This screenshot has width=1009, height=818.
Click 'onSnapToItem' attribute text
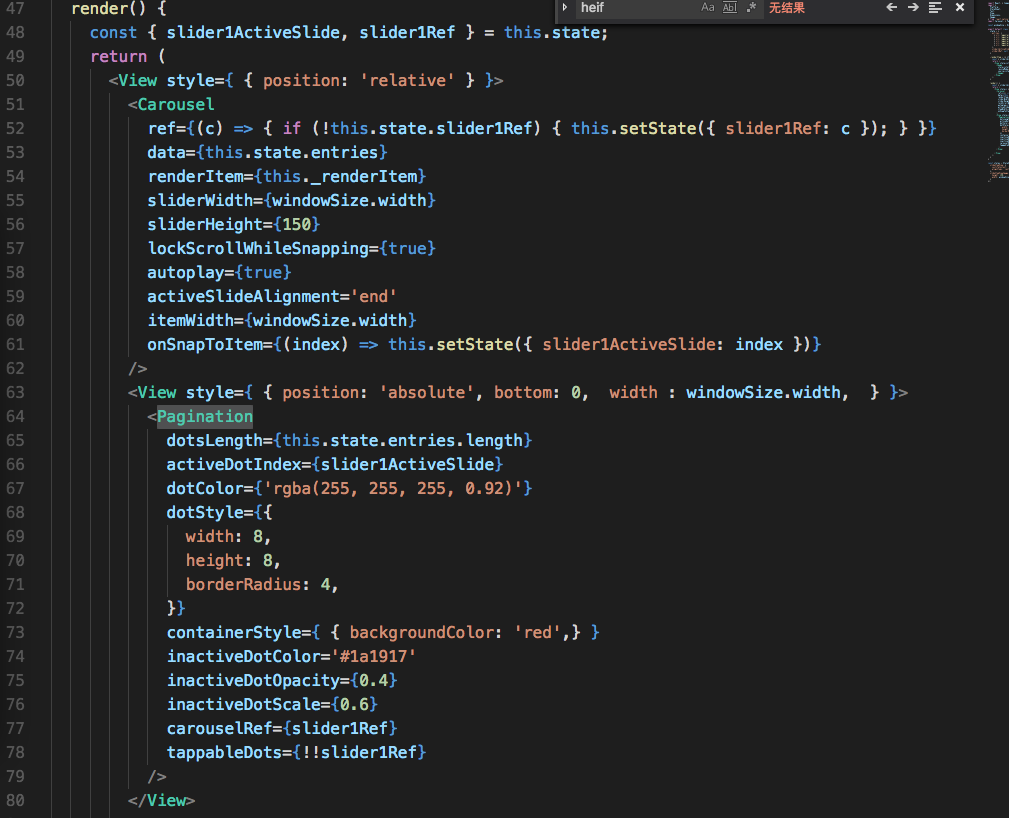(205, 344)
